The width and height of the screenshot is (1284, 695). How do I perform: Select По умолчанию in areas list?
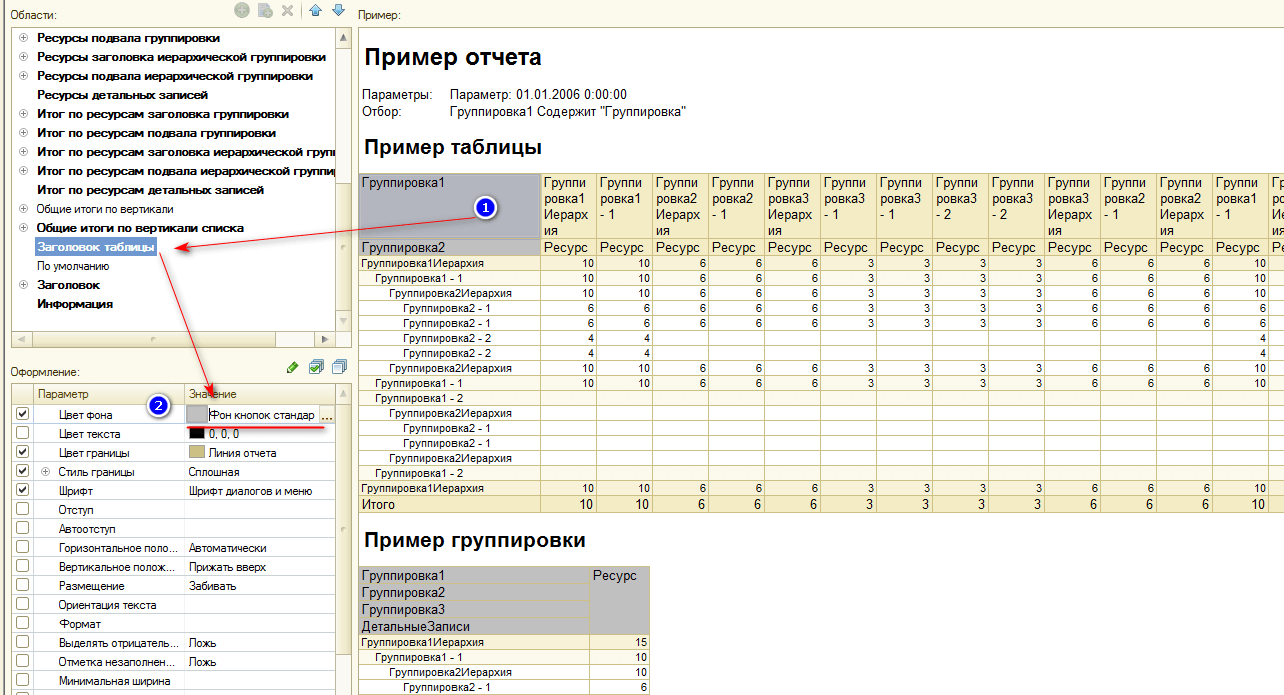pyautogui.click(x=73, y=266)
